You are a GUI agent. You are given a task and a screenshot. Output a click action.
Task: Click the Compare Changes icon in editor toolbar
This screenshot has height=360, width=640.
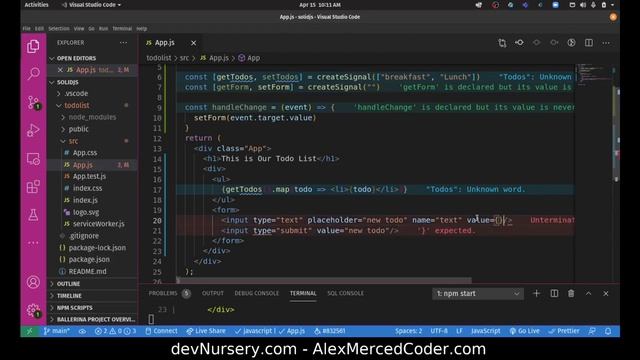[502, 43]
